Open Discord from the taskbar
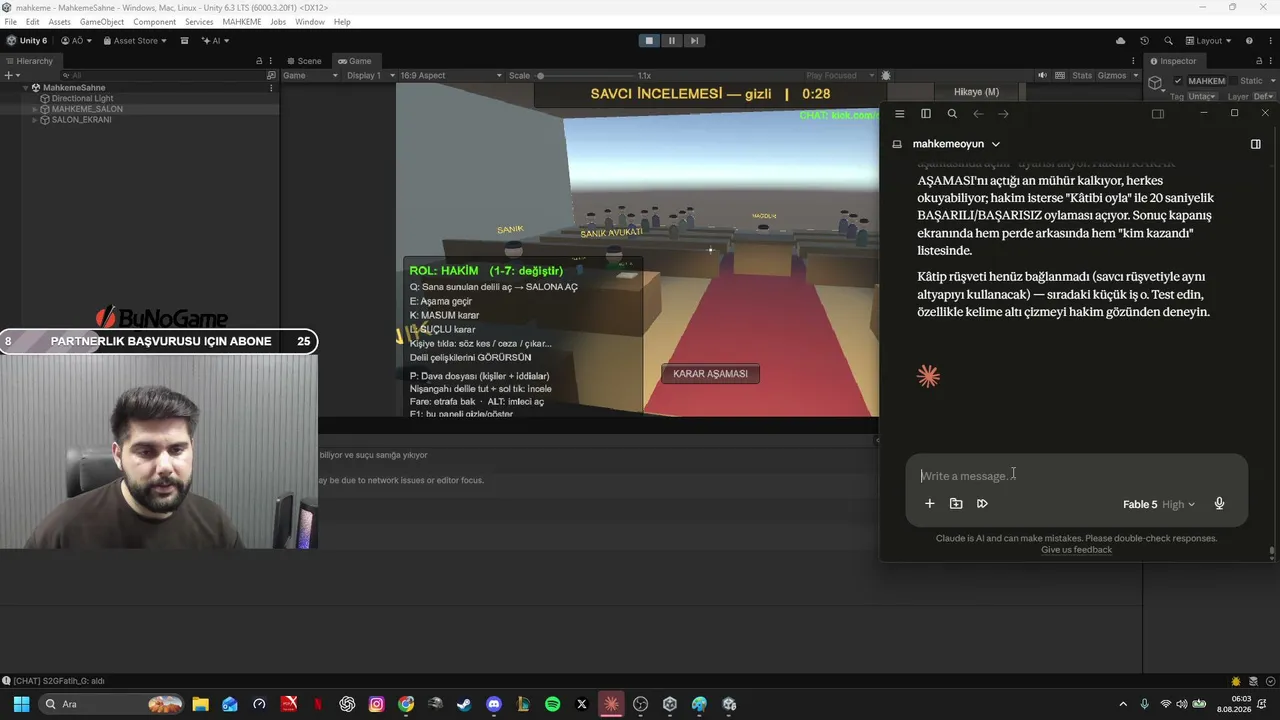The height and width of the screenshot is (720, 1280). (x=494, y=704)
